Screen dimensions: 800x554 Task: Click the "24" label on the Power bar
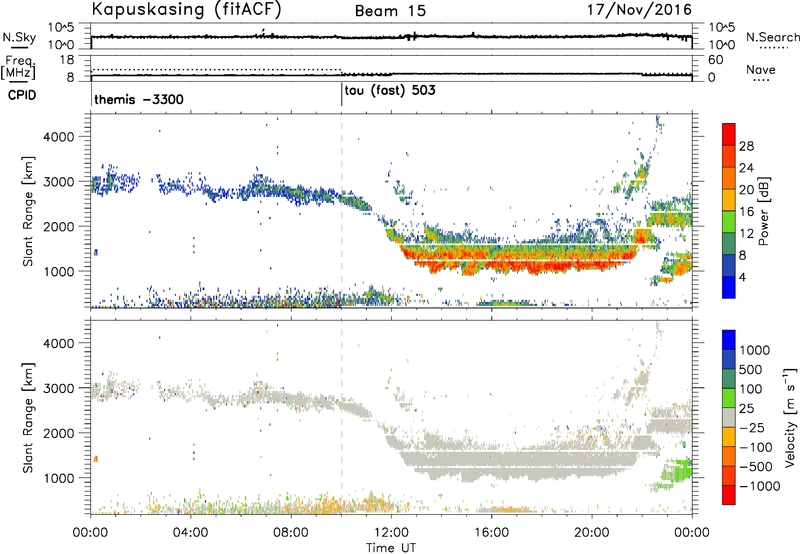coord(746,168)
